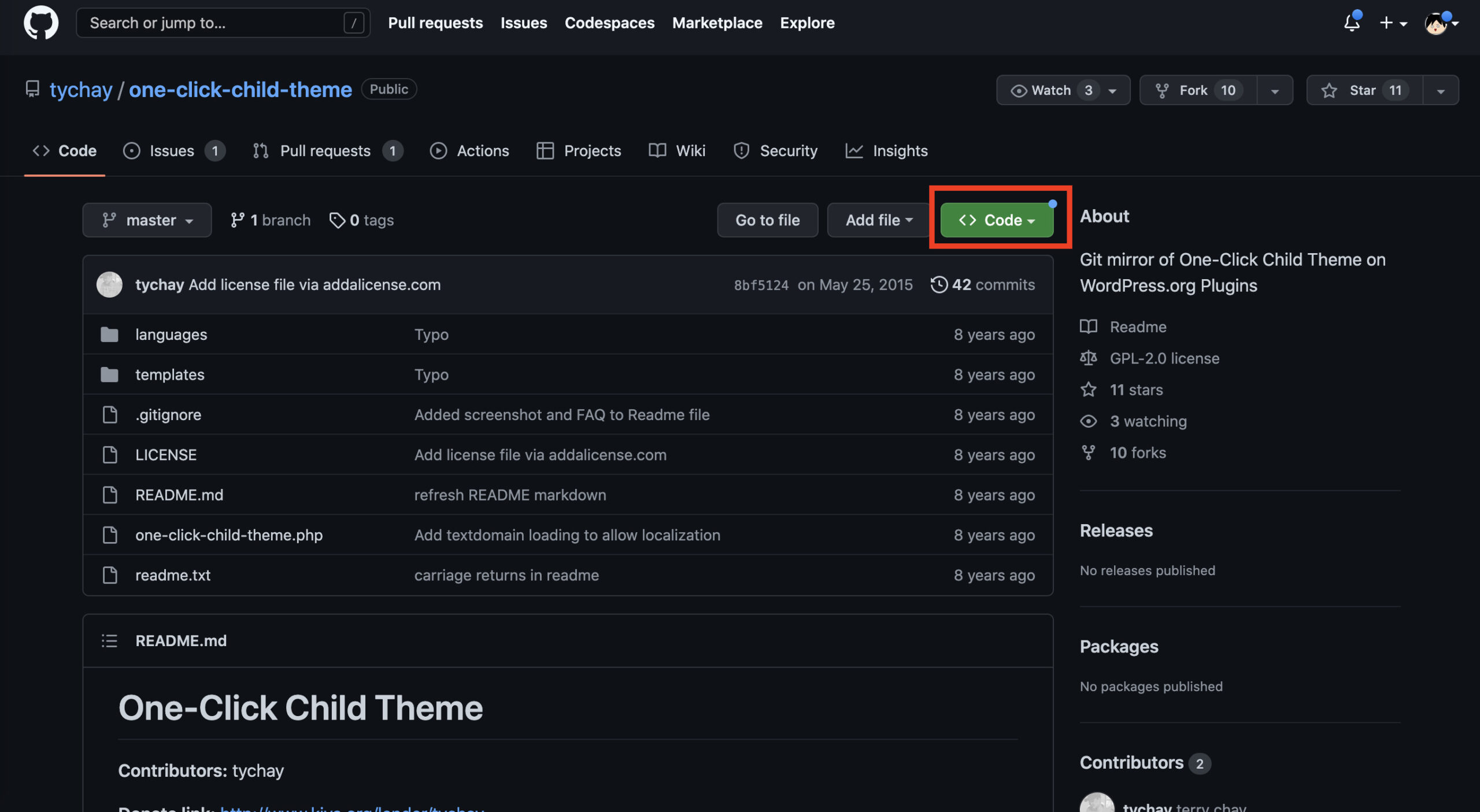View the 0 tags link

(361, 220)
